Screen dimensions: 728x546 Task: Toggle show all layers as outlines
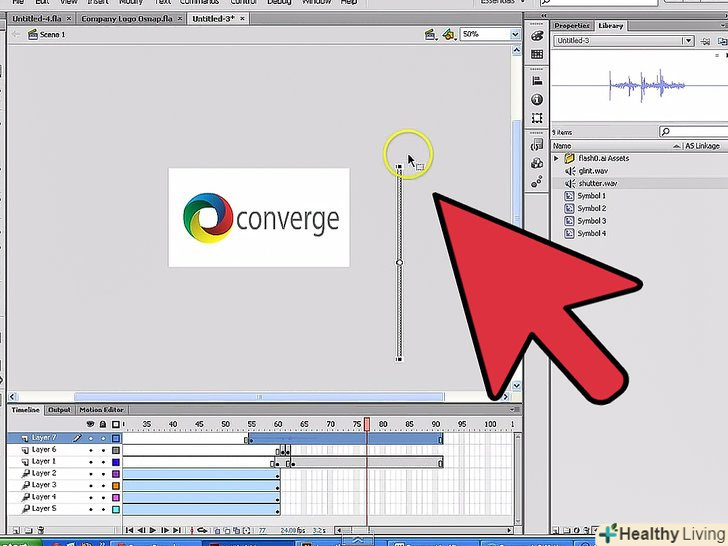[x=116, y=424]
